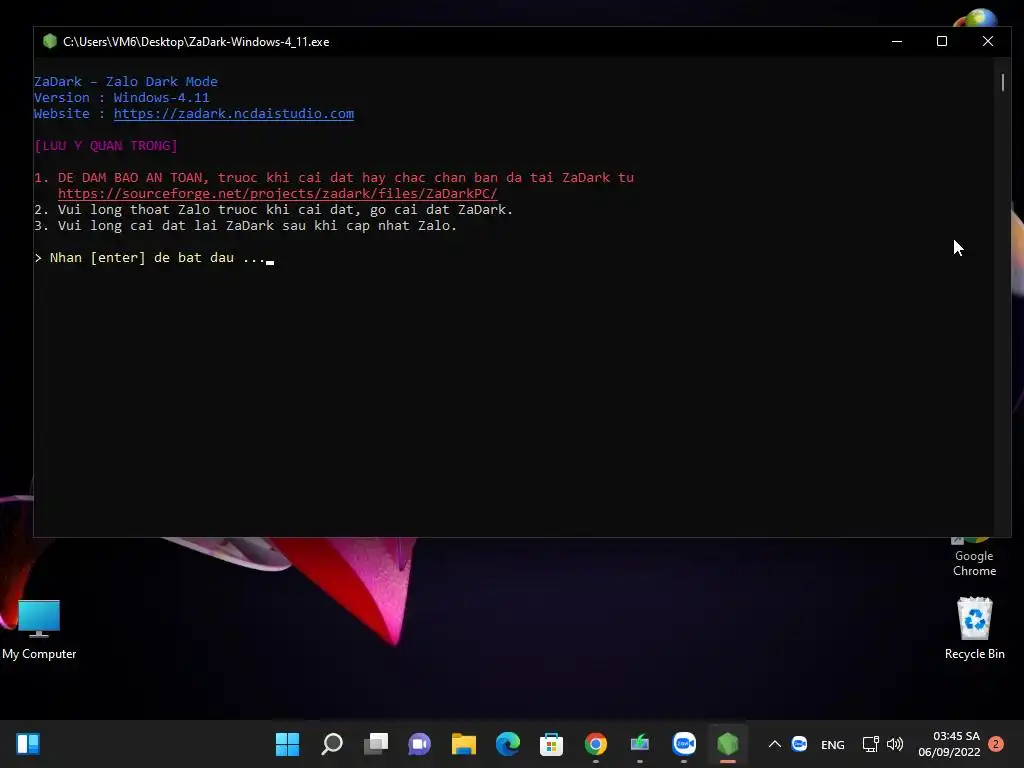Click the '[LUU Y QUAN TRONG]' heading text
Screen dimensions: 1024x768
coord(106,146)
